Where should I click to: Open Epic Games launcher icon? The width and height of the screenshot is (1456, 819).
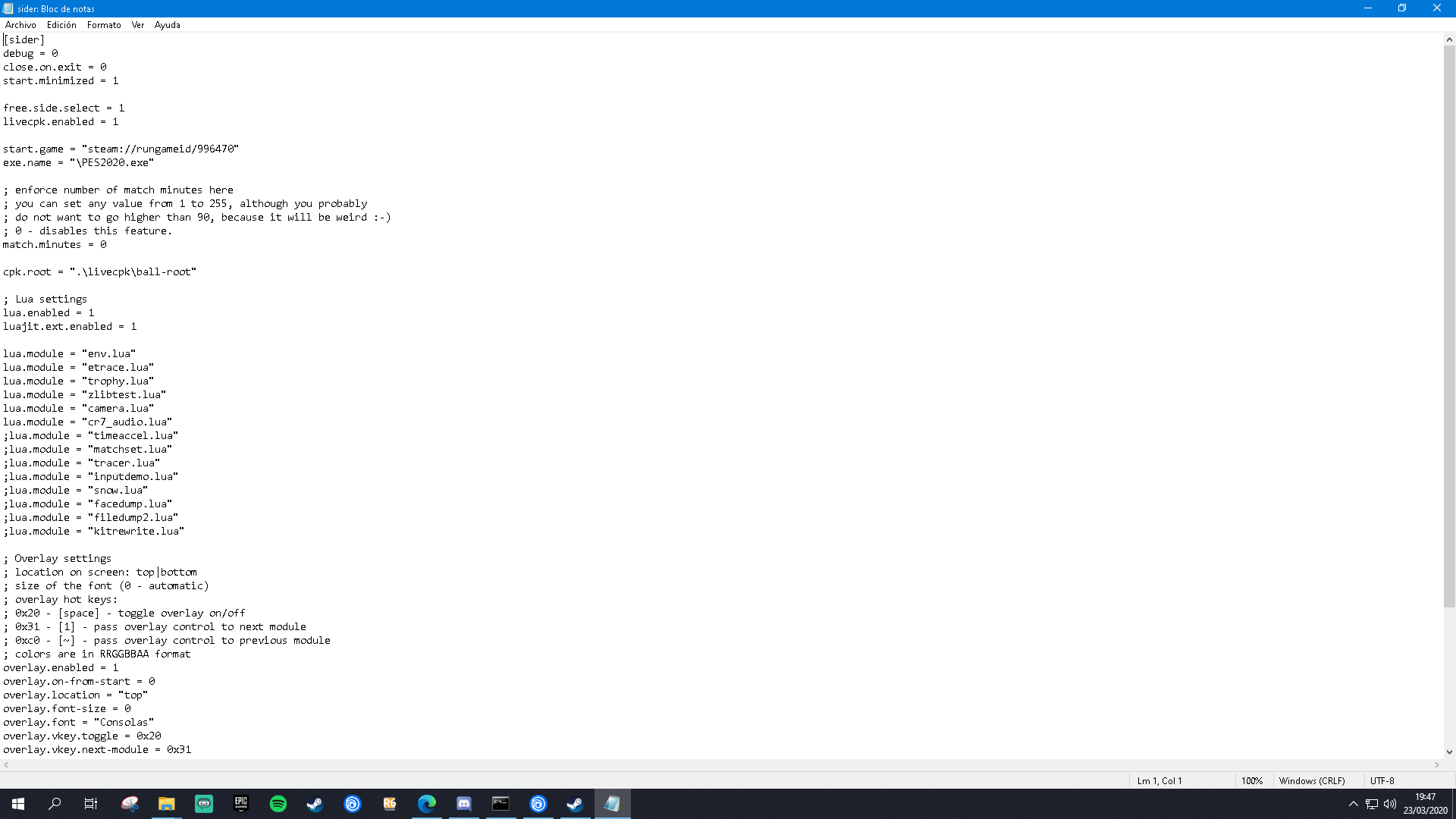coord(240,804)
